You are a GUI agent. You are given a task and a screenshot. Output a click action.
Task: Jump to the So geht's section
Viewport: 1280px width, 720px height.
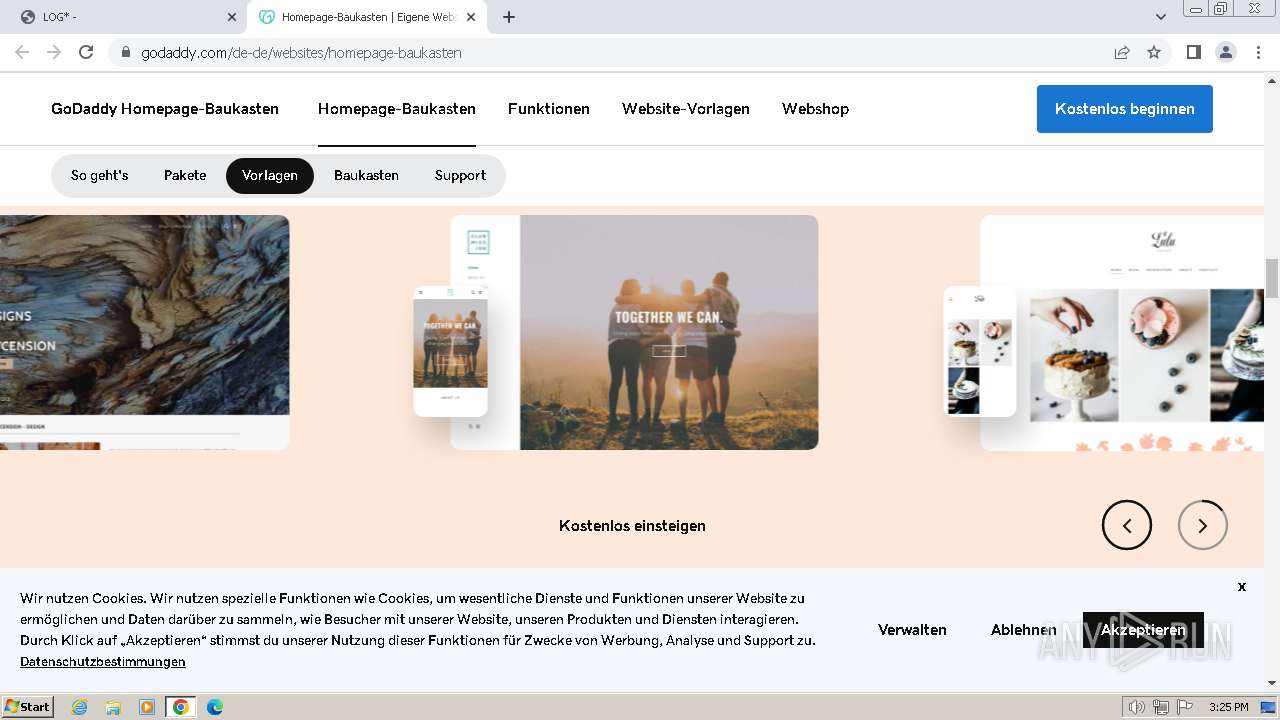pyautogui.click(x=99, y=175)
